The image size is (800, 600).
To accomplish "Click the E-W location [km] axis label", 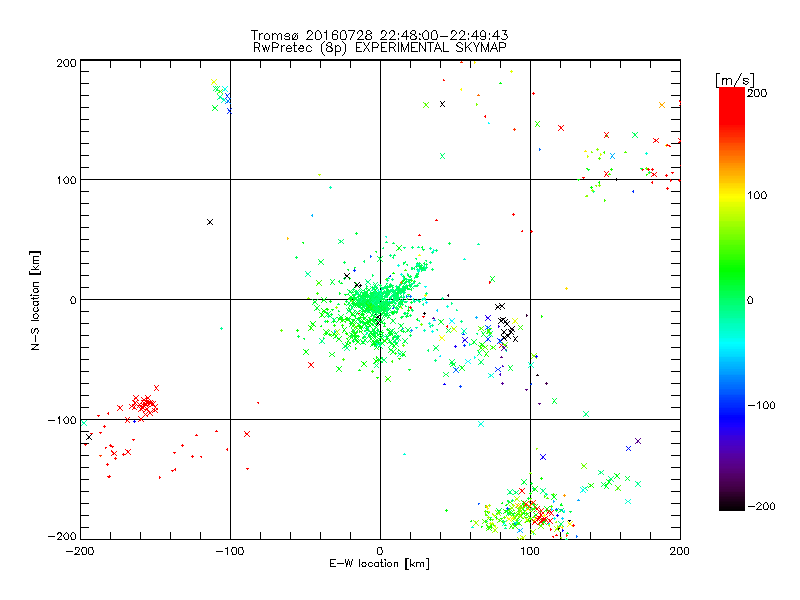I will click(379, 564).
